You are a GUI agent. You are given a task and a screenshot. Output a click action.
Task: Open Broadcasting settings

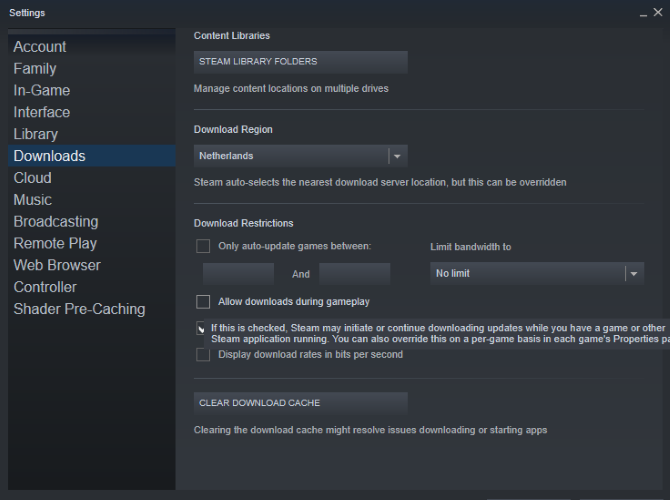[56, 222]
